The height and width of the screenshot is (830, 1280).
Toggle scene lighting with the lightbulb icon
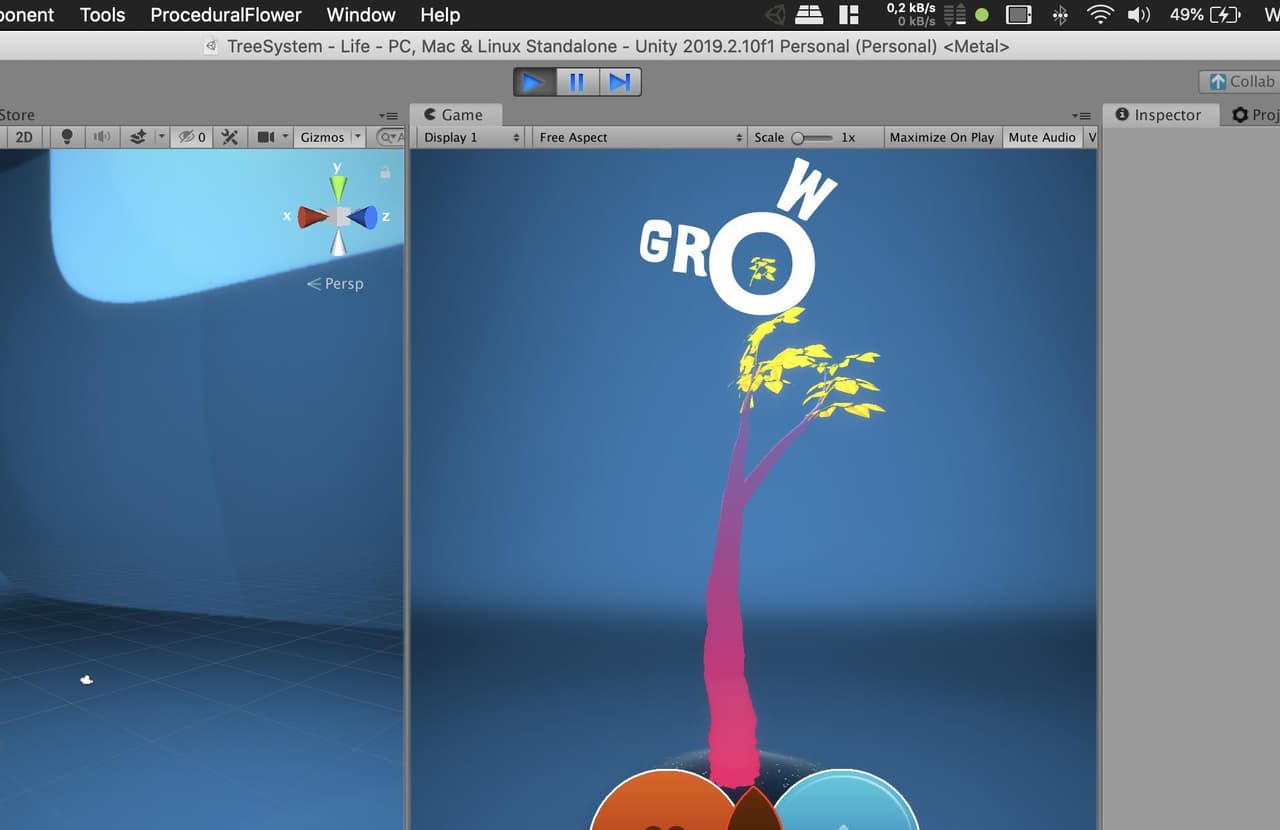pos(67,137)
